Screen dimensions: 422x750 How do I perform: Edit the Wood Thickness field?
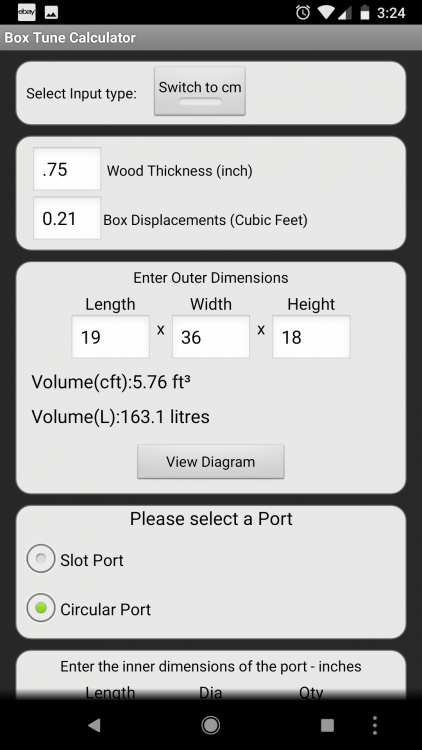coord(67,169)
